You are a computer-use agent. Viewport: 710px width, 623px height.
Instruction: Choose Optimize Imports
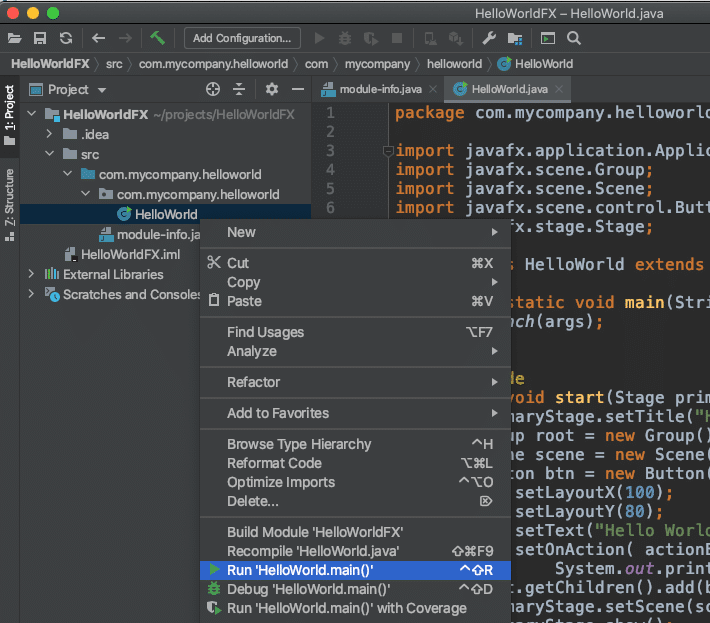tap(355, 482)
